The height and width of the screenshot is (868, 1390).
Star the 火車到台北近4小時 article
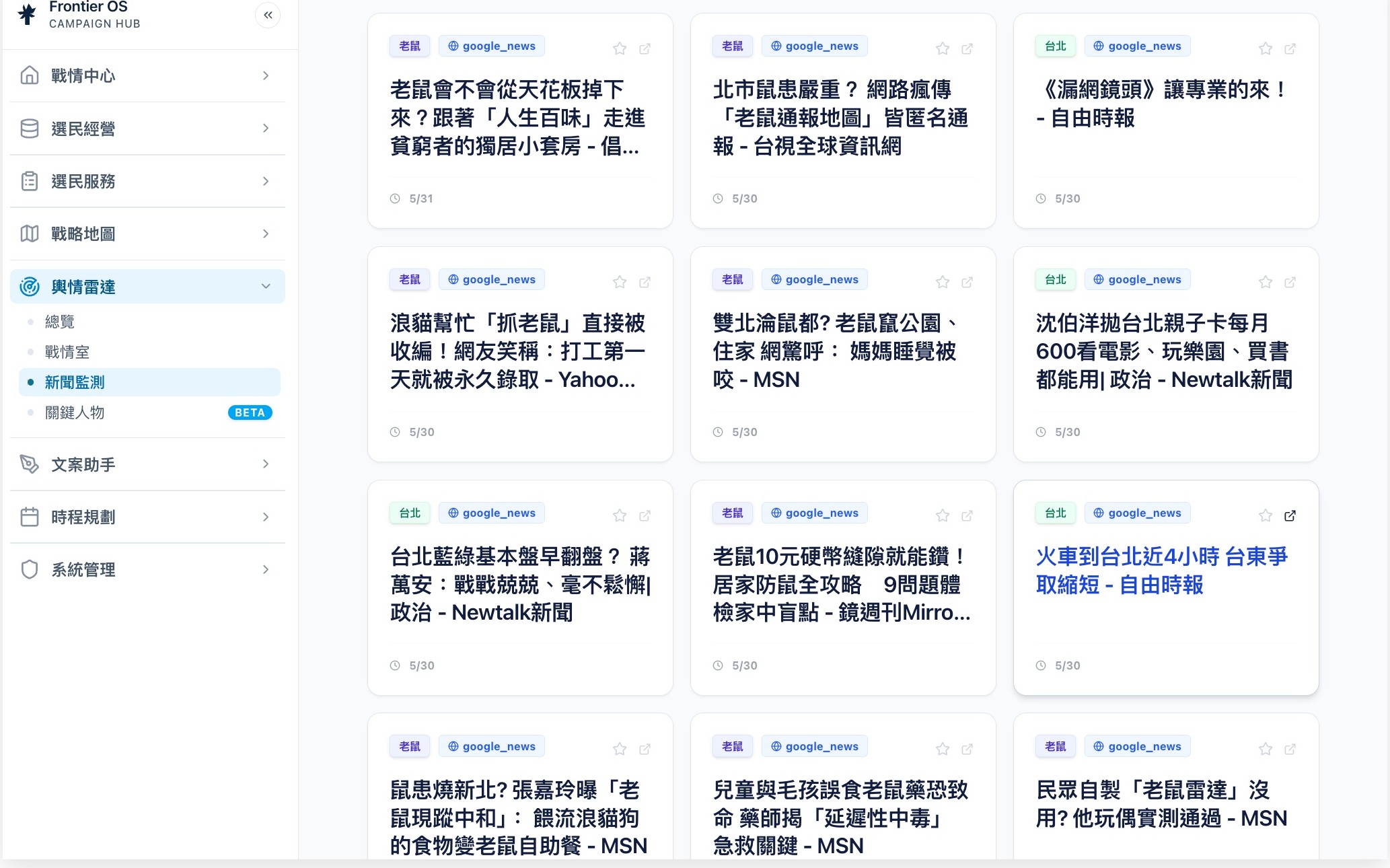pos(1266,515)
